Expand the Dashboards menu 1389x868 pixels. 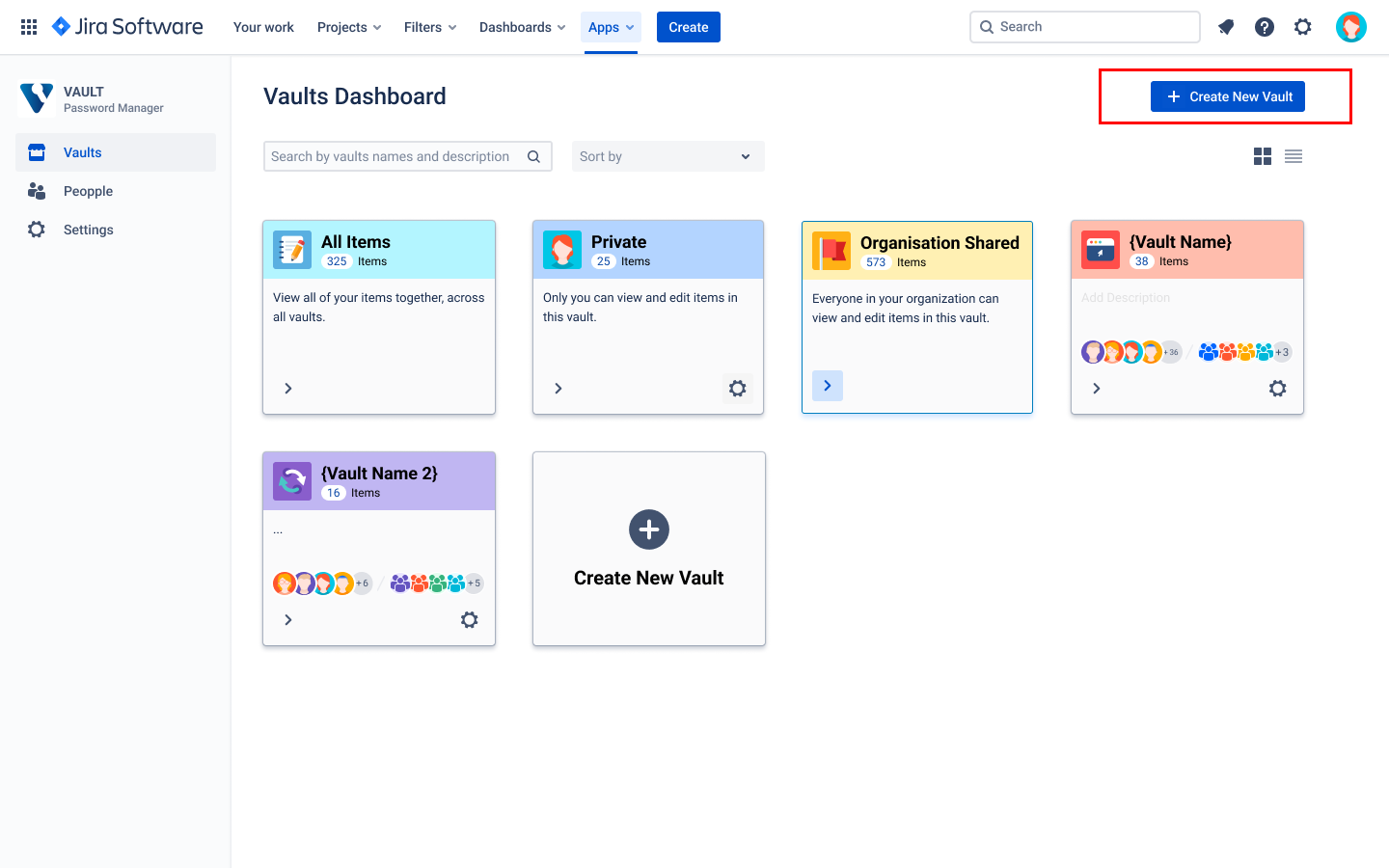(522, 26)
